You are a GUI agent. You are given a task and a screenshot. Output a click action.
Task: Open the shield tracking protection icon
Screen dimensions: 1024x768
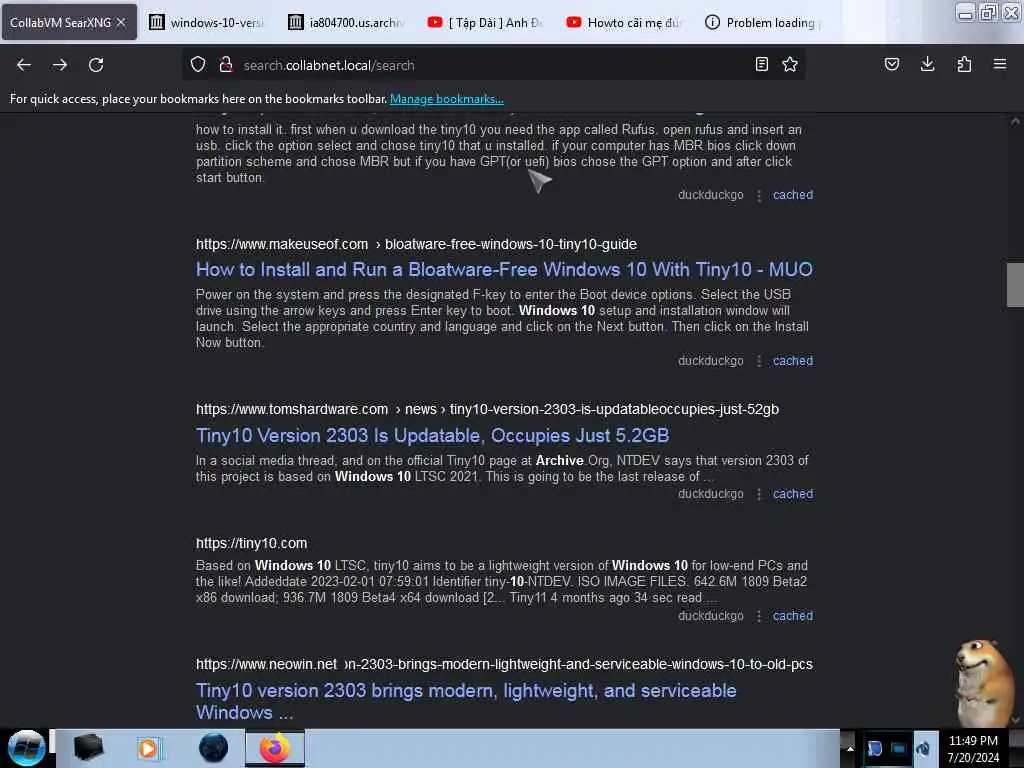click(198, 65)
